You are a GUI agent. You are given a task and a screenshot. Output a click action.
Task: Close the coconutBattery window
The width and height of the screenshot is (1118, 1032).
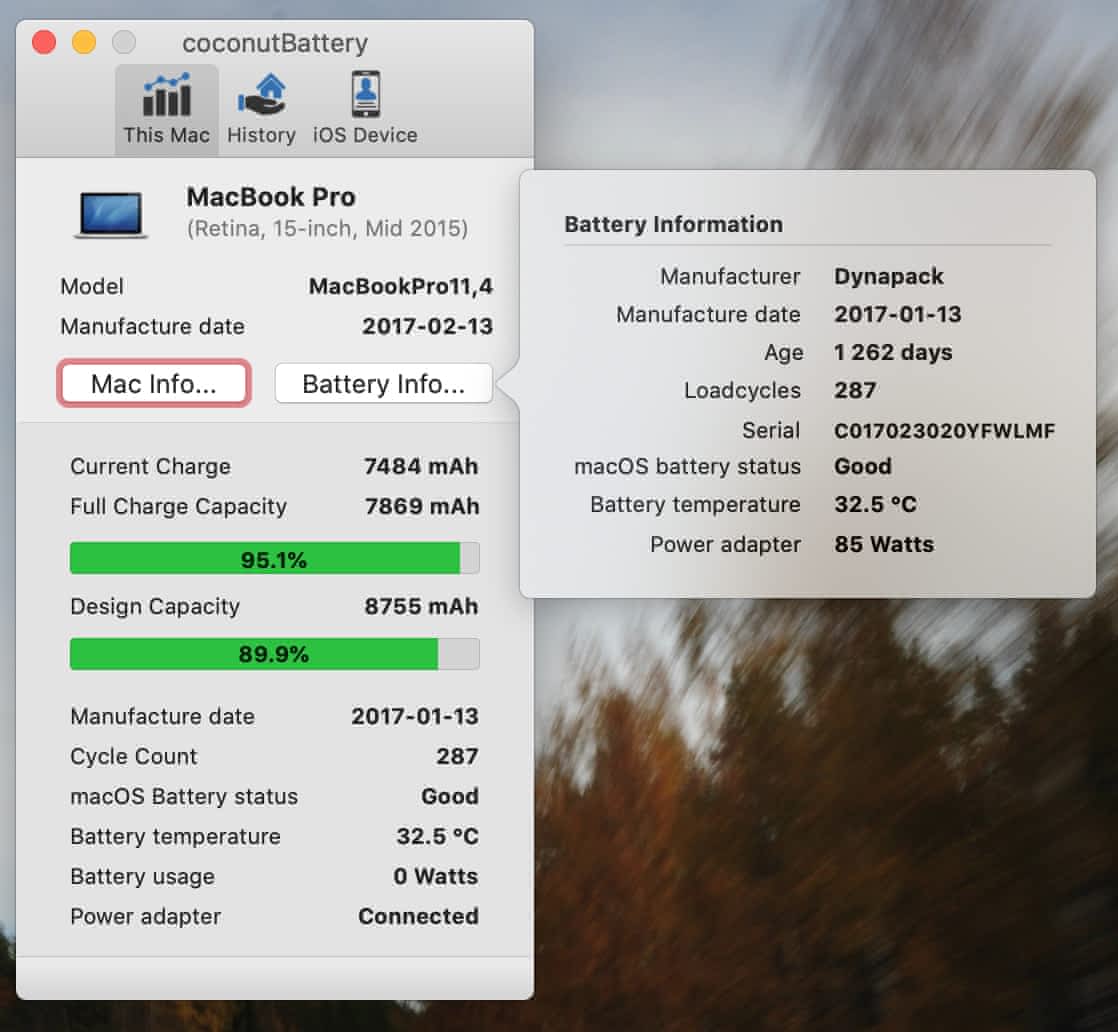pyautogui.click(x=44, y=42)
